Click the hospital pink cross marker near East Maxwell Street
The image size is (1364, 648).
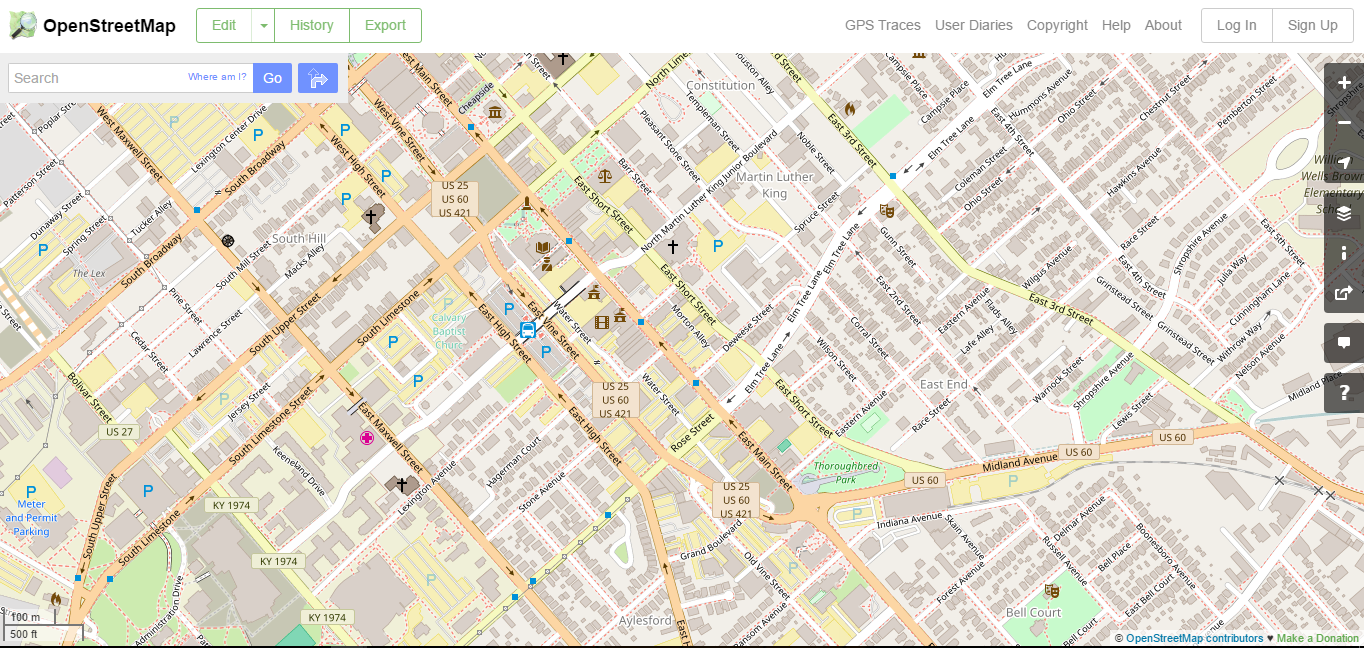367,438
